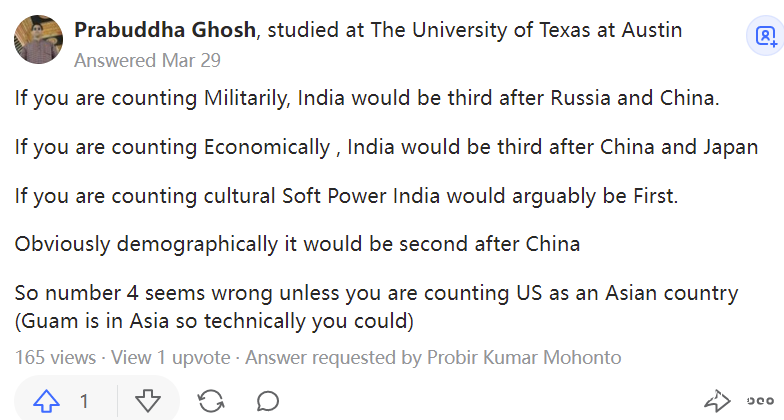Downvote this answer

coord(148,401)
